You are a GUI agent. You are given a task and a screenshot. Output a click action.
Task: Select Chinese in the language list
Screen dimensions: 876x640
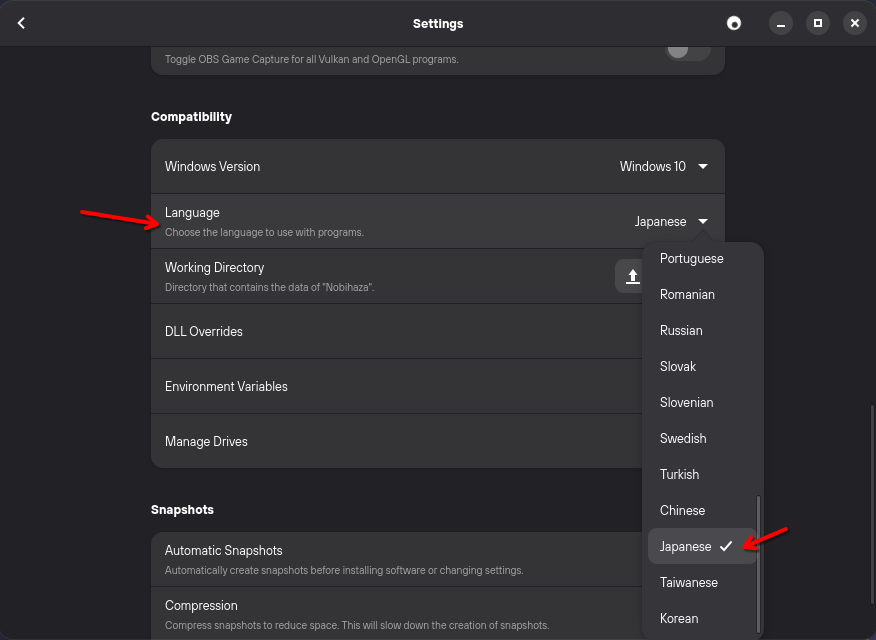[x=682, y=510]
